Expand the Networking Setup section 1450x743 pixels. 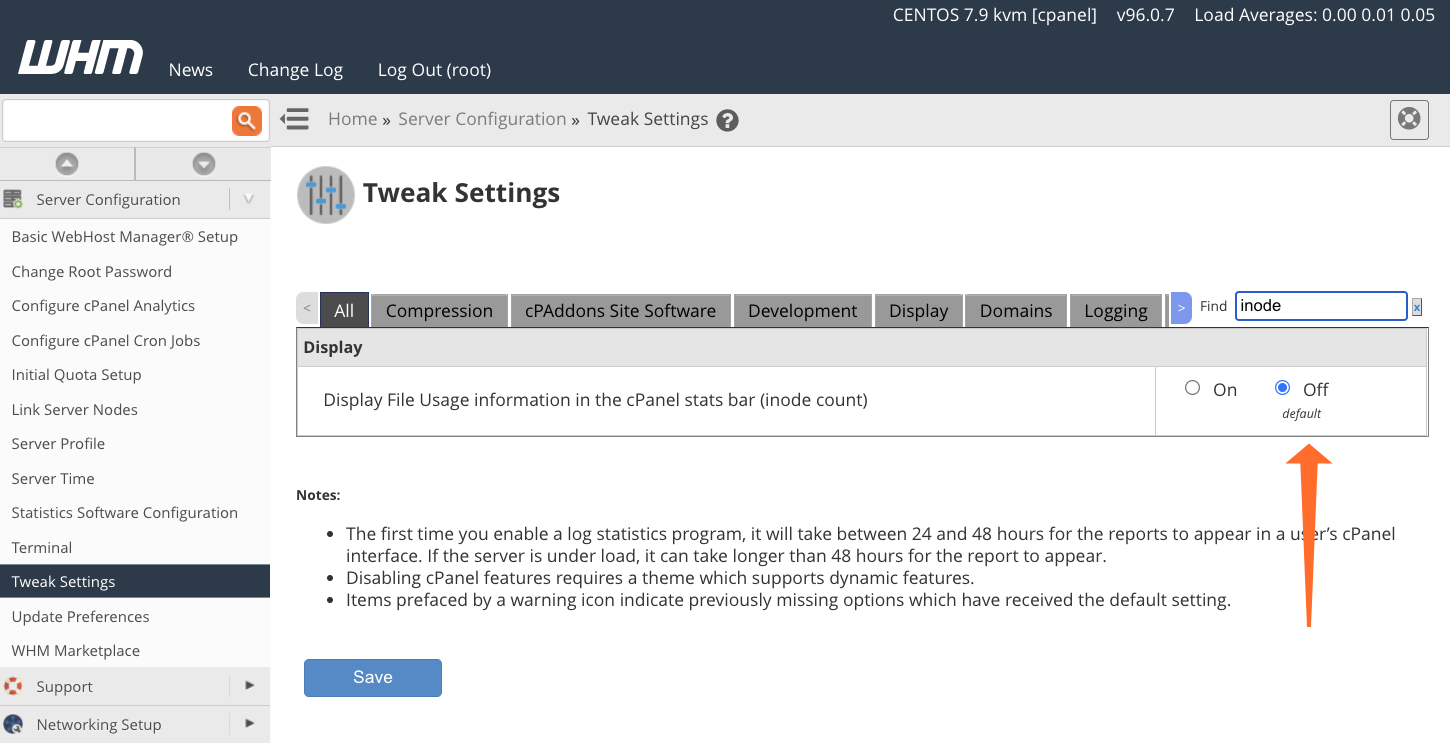point(249,723)
